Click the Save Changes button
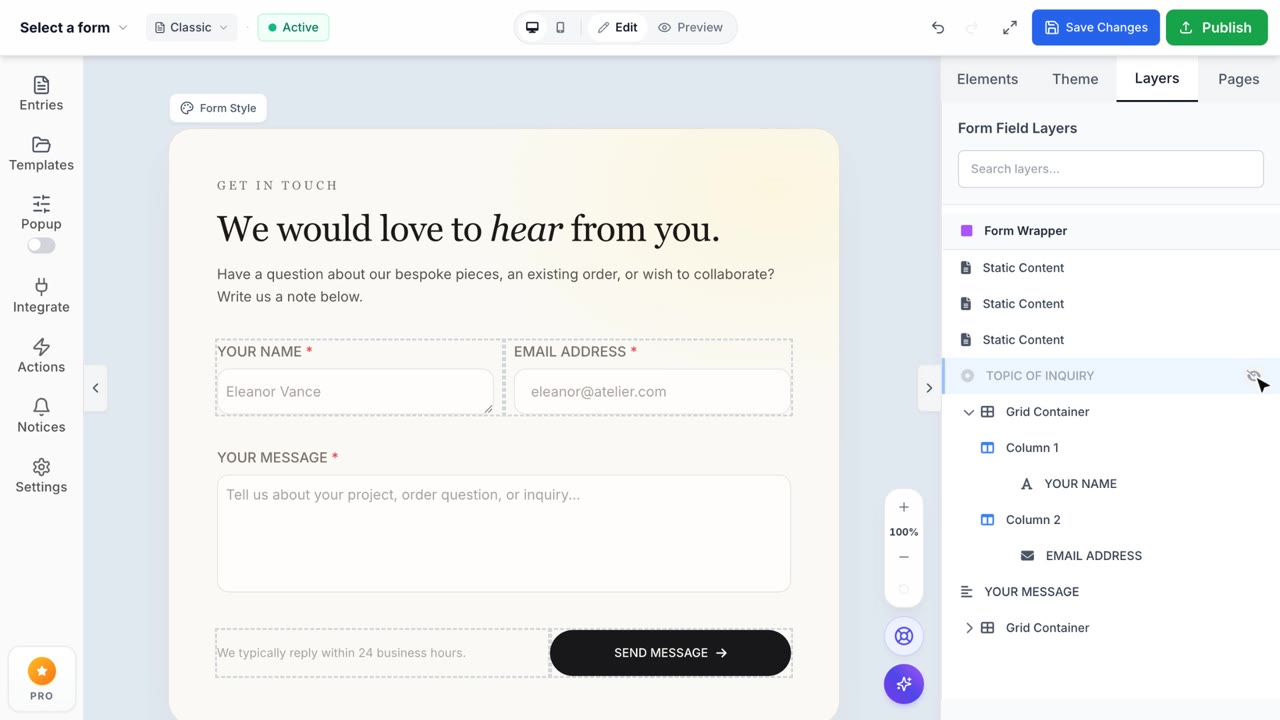 [1096, 28]
